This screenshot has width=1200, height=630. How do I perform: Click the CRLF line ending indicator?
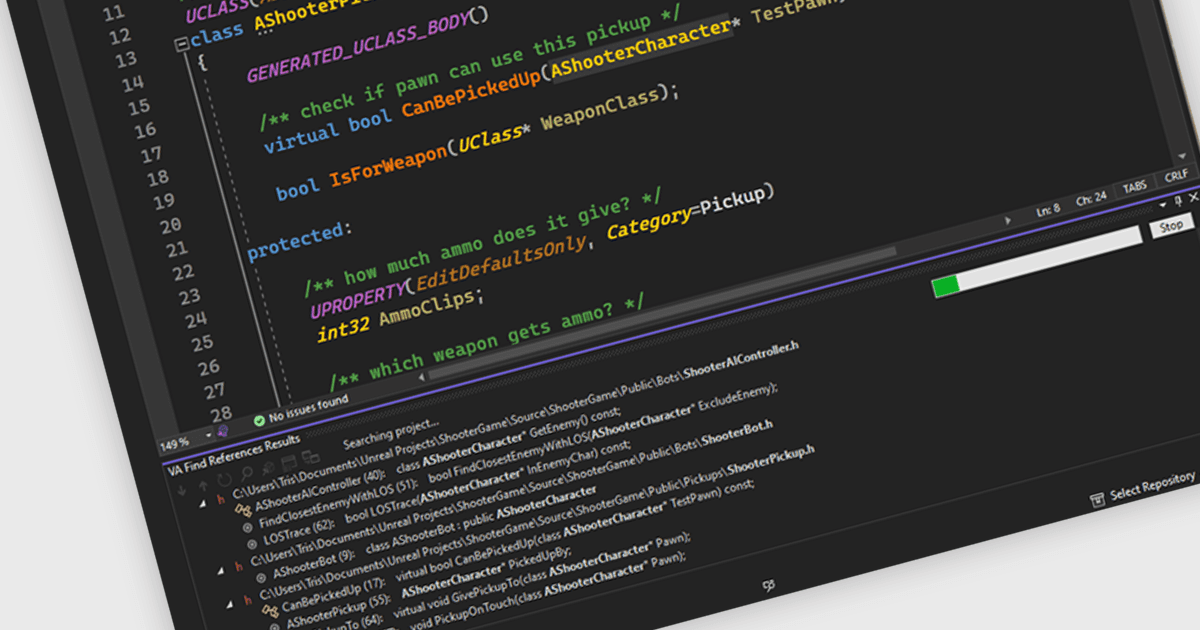1177,176
